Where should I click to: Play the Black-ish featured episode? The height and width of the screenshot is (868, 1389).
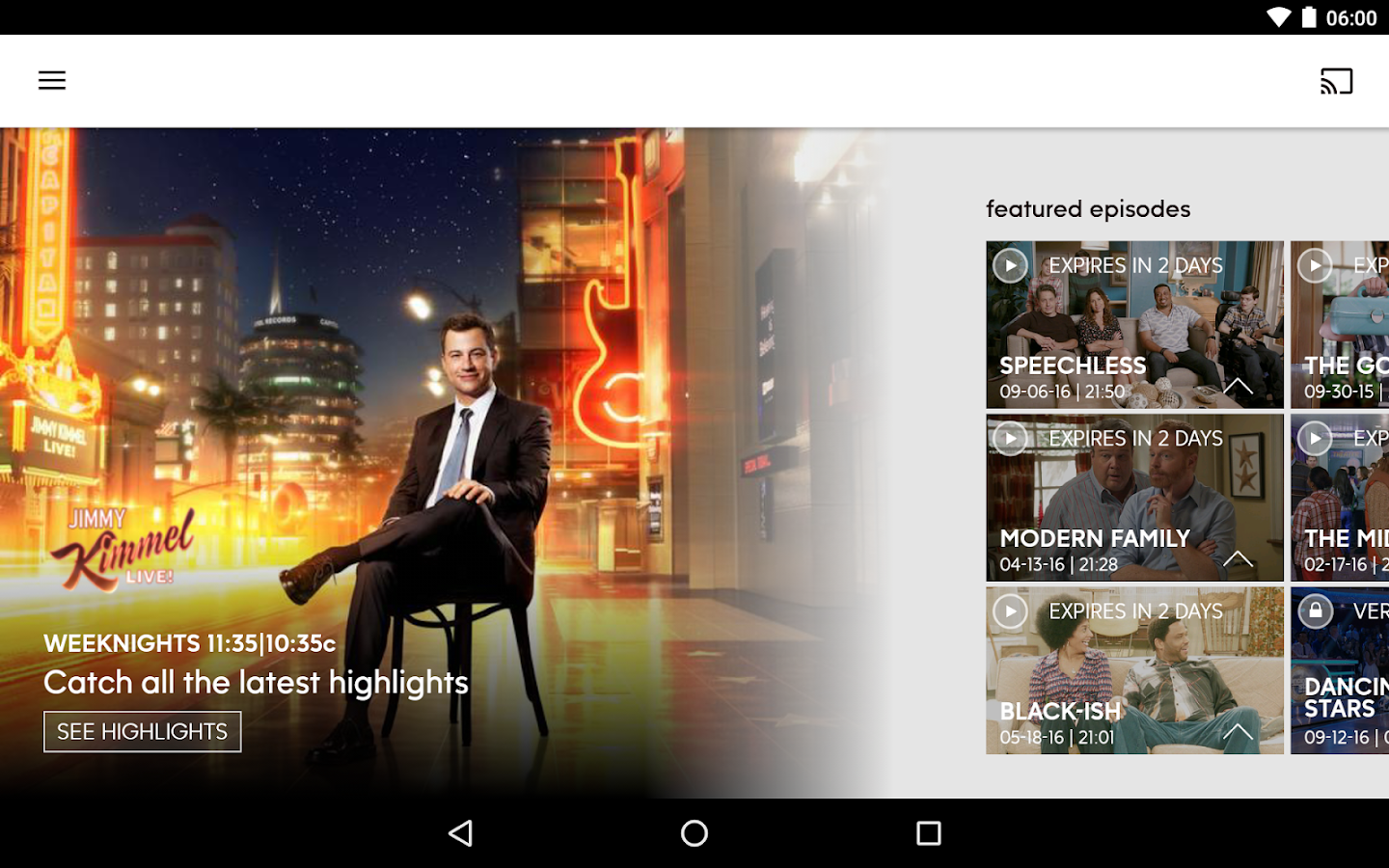pyautogui.click(x=1010, y=611)
